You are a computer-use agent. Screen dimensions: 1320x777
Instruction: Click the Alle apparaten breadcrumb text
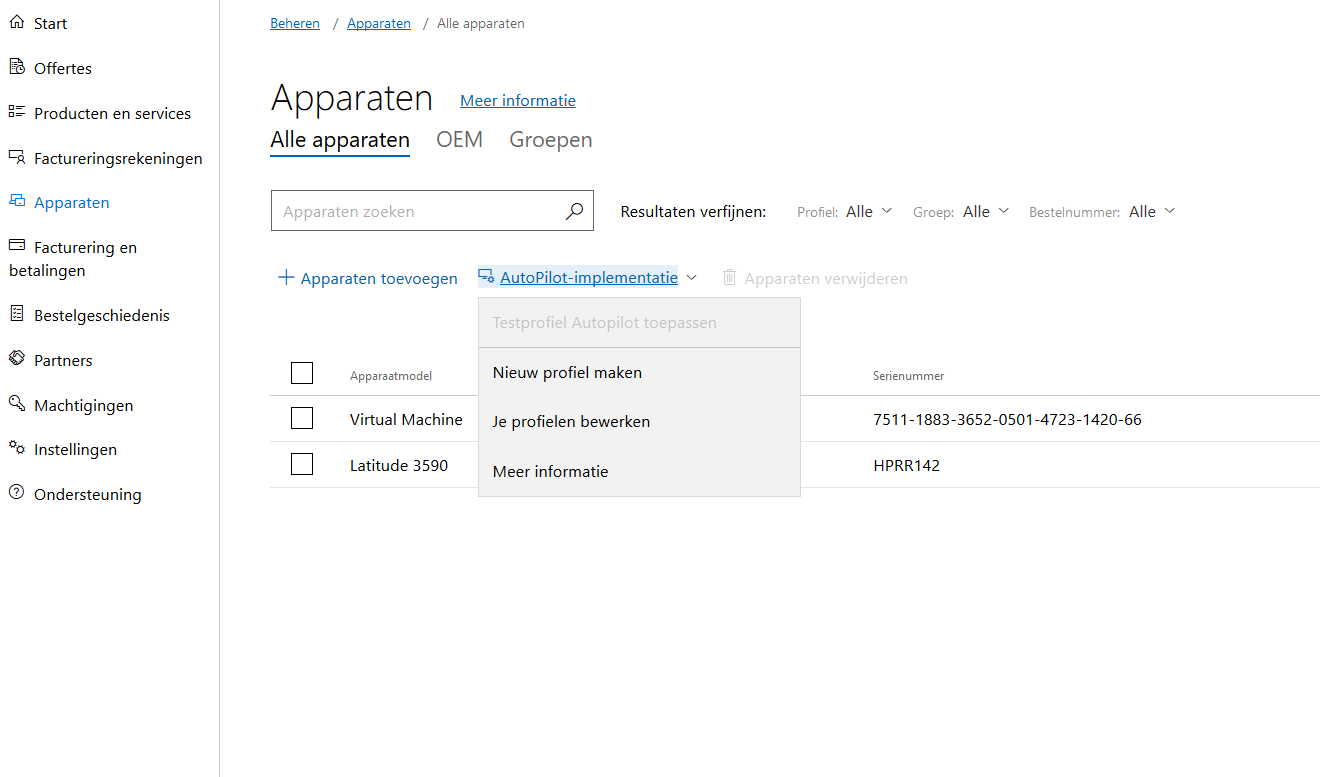481,23
